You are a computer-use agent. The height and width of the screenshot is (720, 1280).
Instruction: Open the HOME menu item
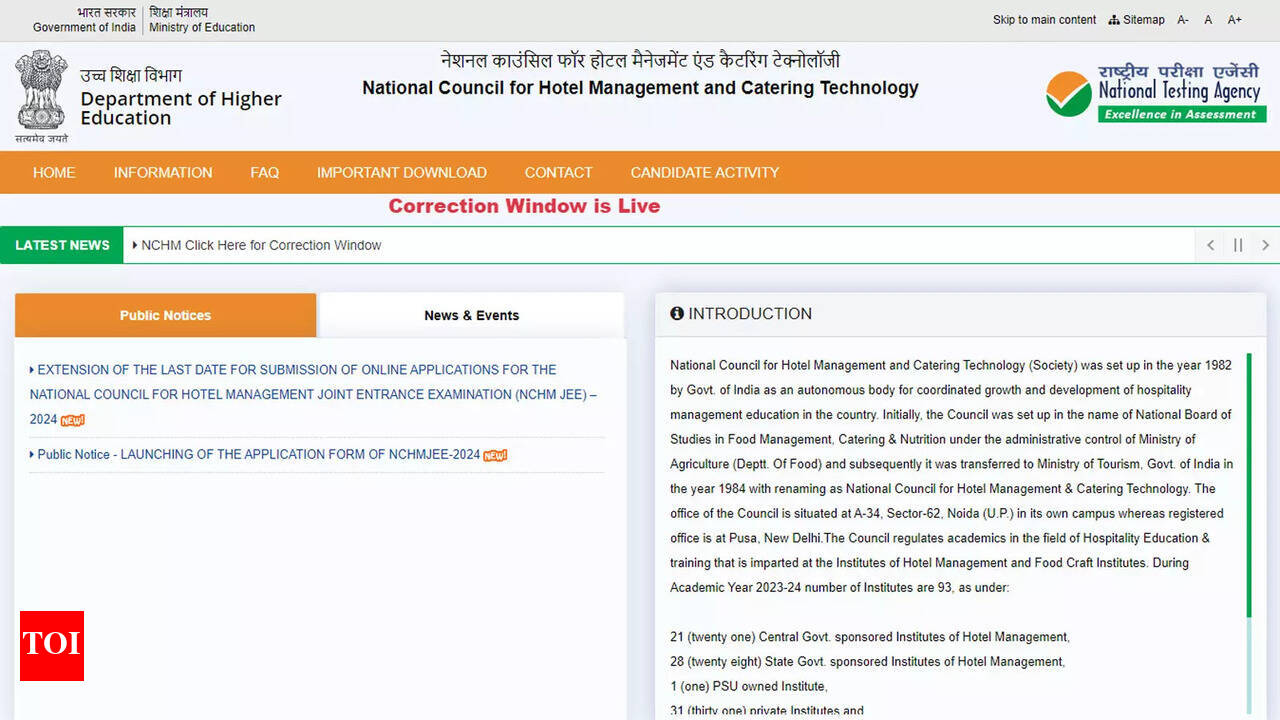click(54, 172)
